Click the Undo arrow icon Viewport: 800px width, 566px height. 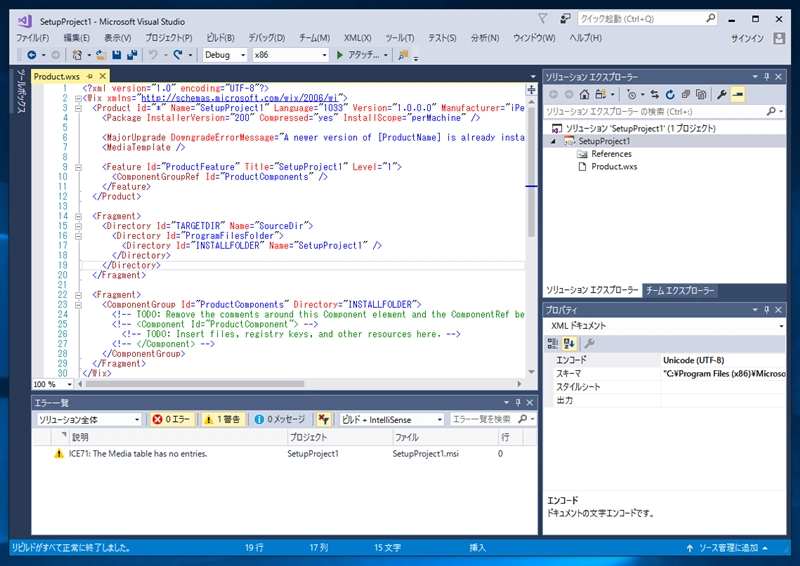coord(153,55)
